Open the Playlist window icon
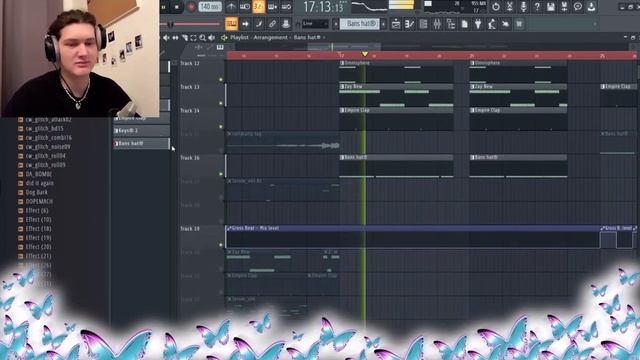Viewport: 640px width, 360px height. (x=396, y=24)
